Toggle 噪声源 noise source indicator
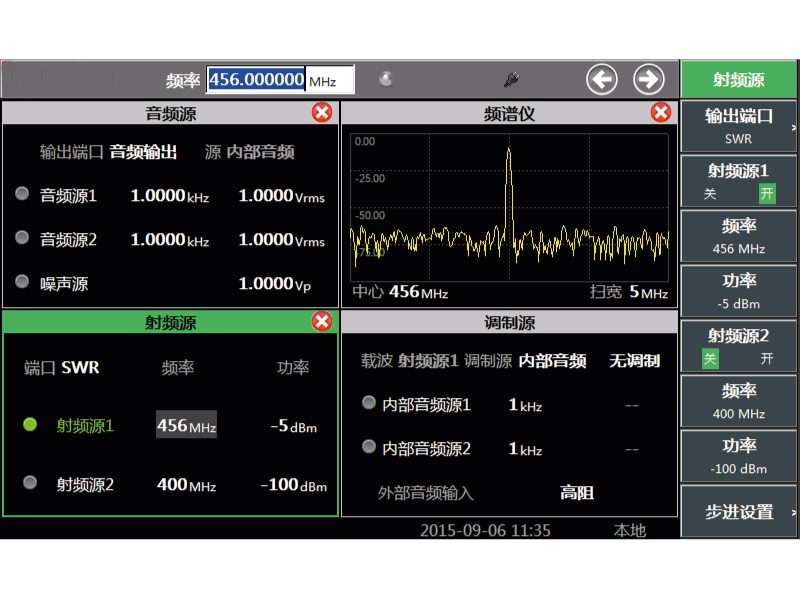The height and width of the screenshot is (600, 800). pos(22,282)
